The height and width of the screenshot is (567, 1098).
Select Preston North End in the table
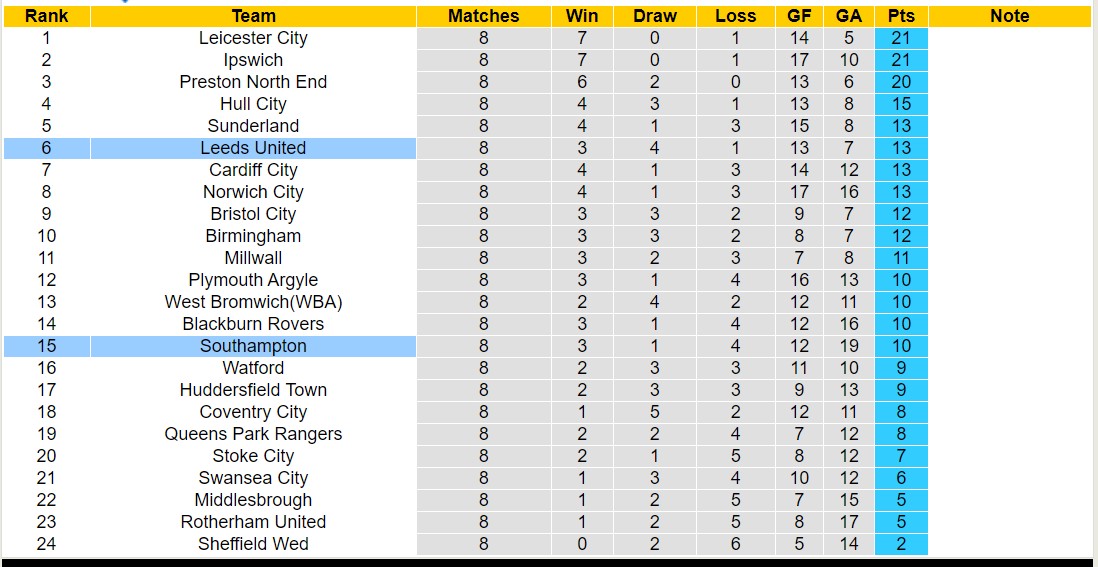[x=253, y=82]
